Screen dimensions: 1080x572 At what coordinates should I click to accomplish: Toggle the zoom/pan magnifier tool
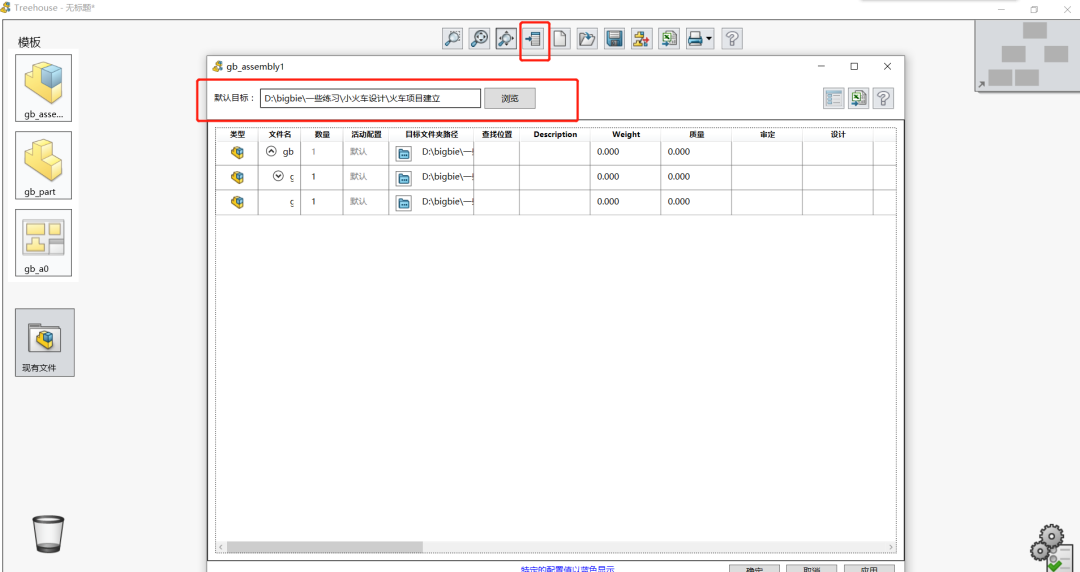[506, 39]
